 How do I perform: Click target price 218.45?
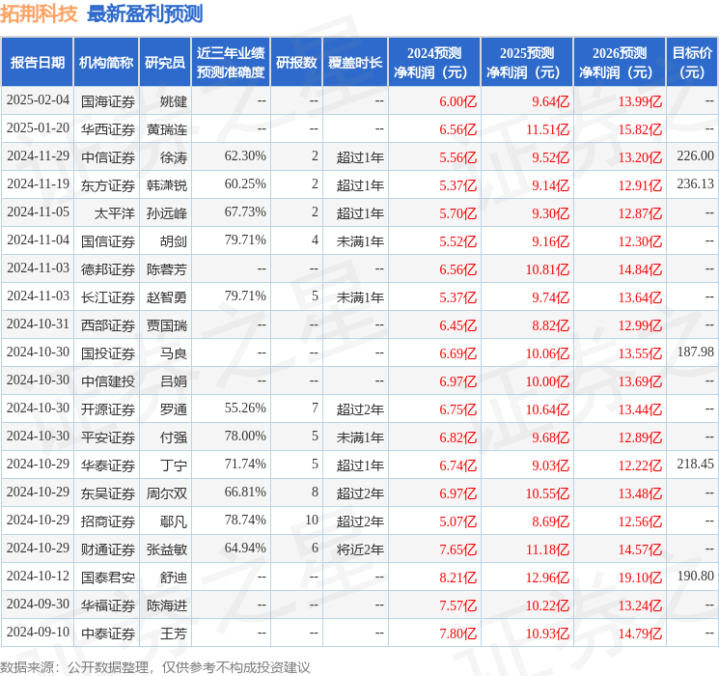[695, 464]
